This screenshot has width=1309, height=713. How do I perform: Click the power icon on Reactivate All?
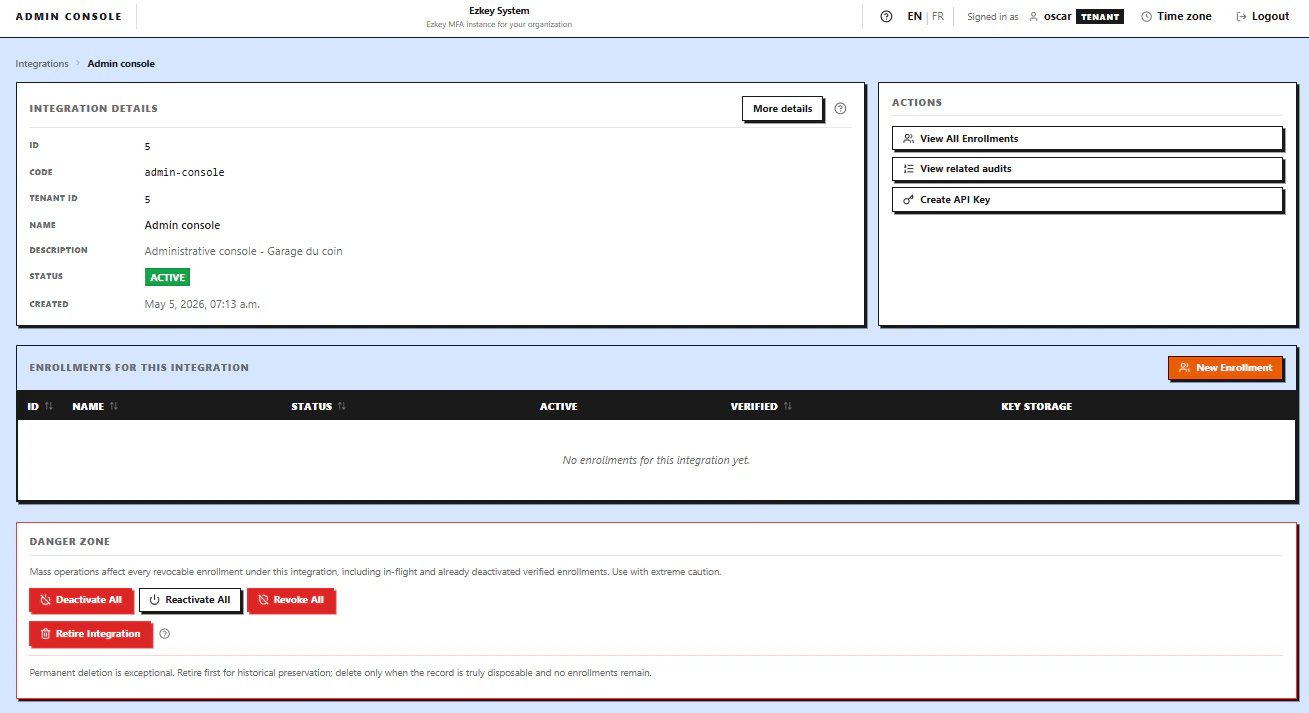point(154,600)
